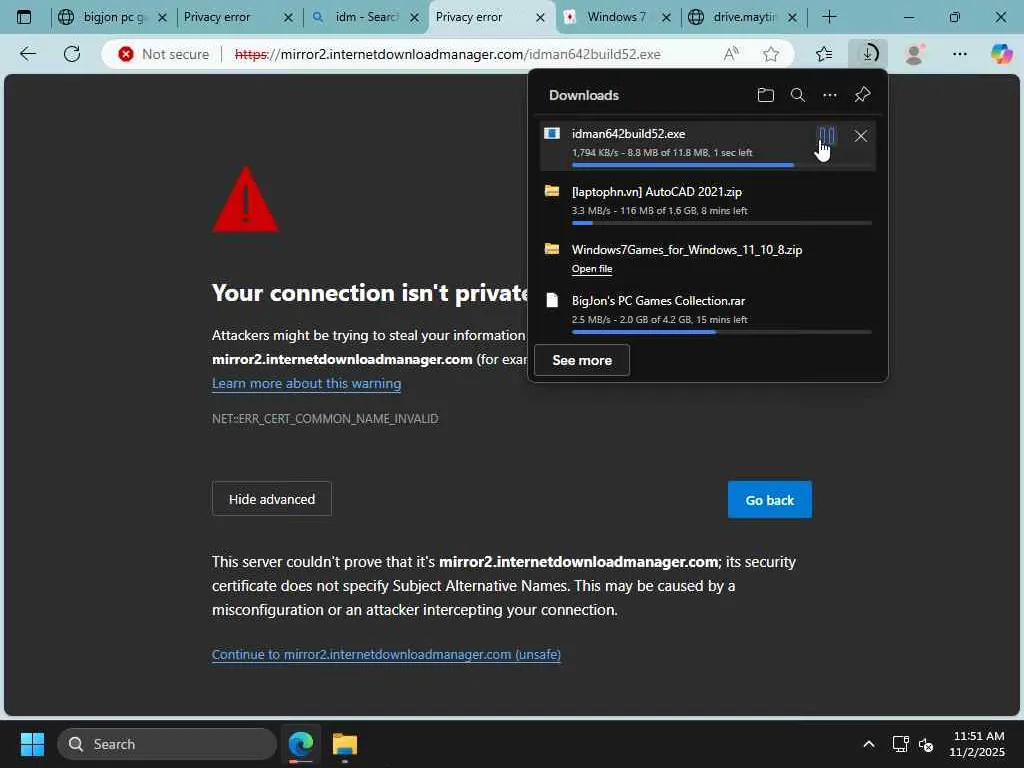The height and width of the screenshot is (768, 1024).
Task: Click See more in Downloads panel
Action: coord(582,360)
